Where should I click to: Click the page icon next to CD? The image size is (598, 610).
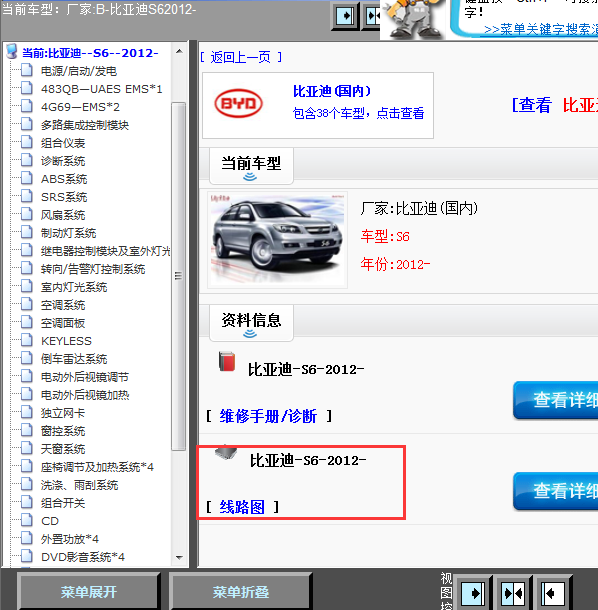point(26,520)
